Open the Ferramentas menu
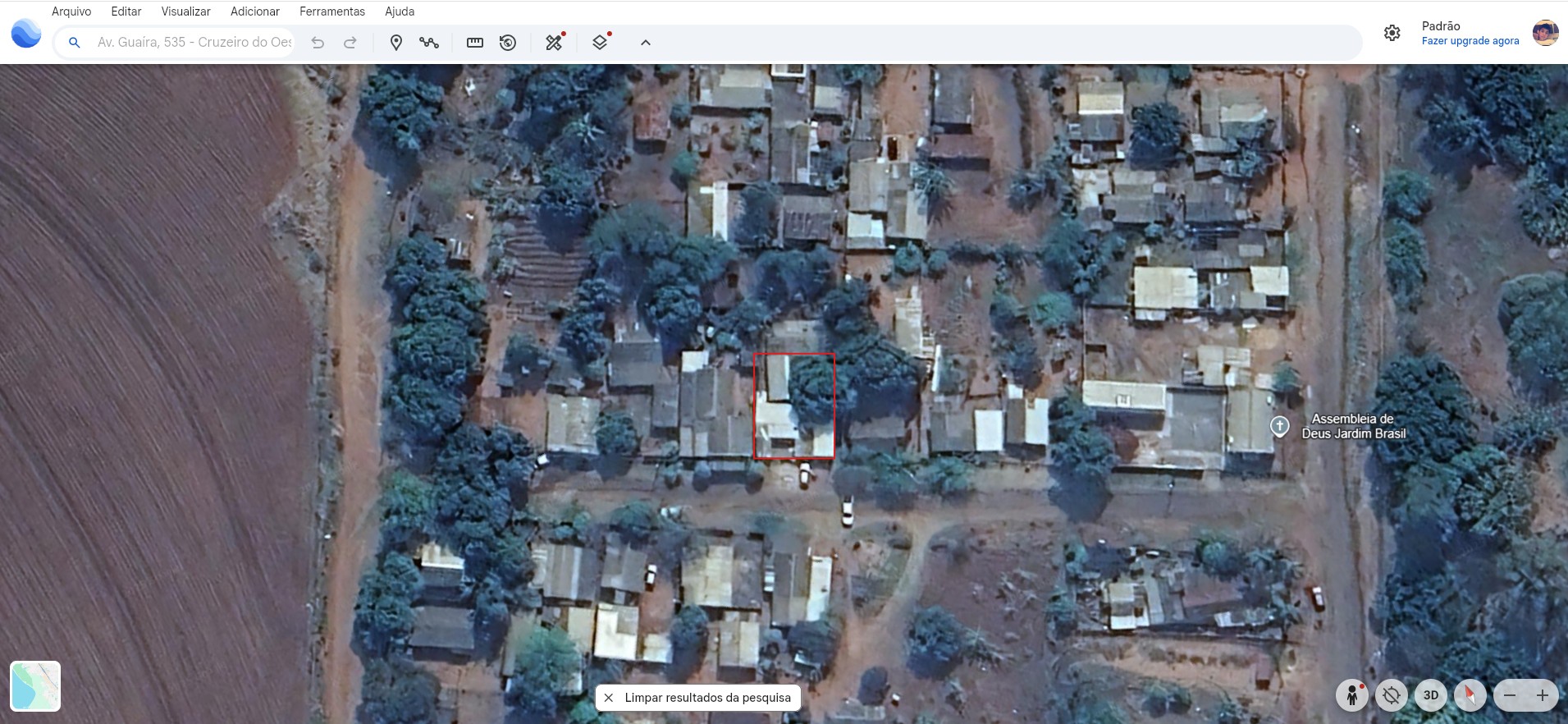The image size is (1568, 724). click(x=332, y=11)
